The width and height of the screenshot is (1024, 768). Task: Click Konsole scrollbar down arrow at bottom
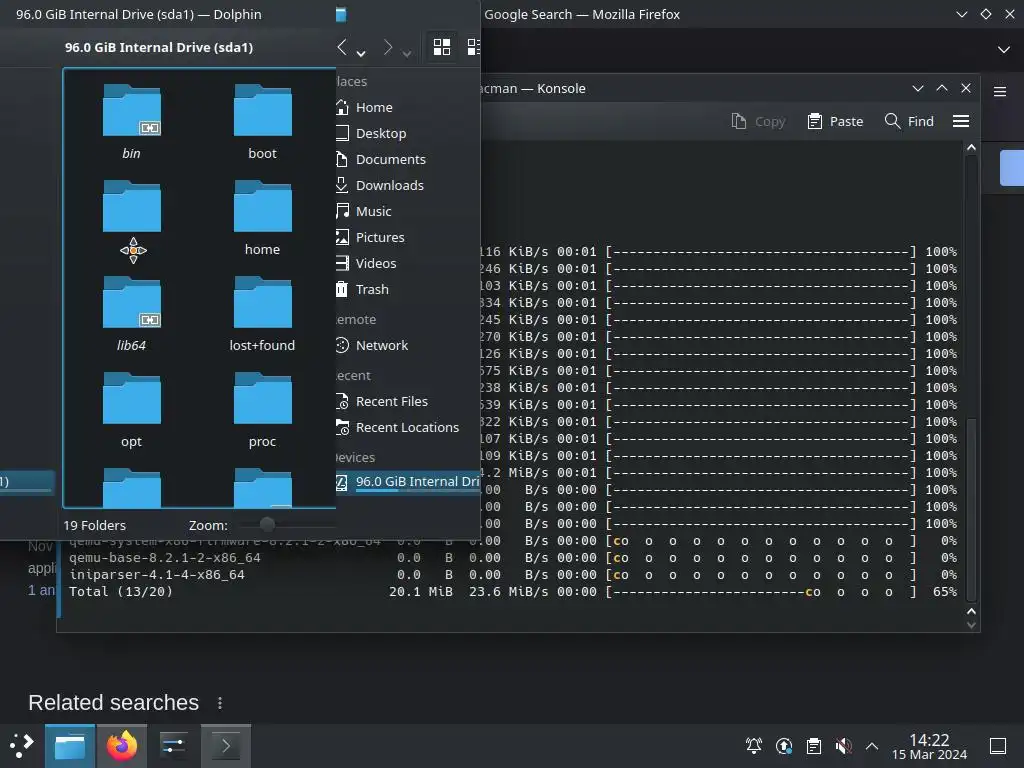[x=971, y=625]
